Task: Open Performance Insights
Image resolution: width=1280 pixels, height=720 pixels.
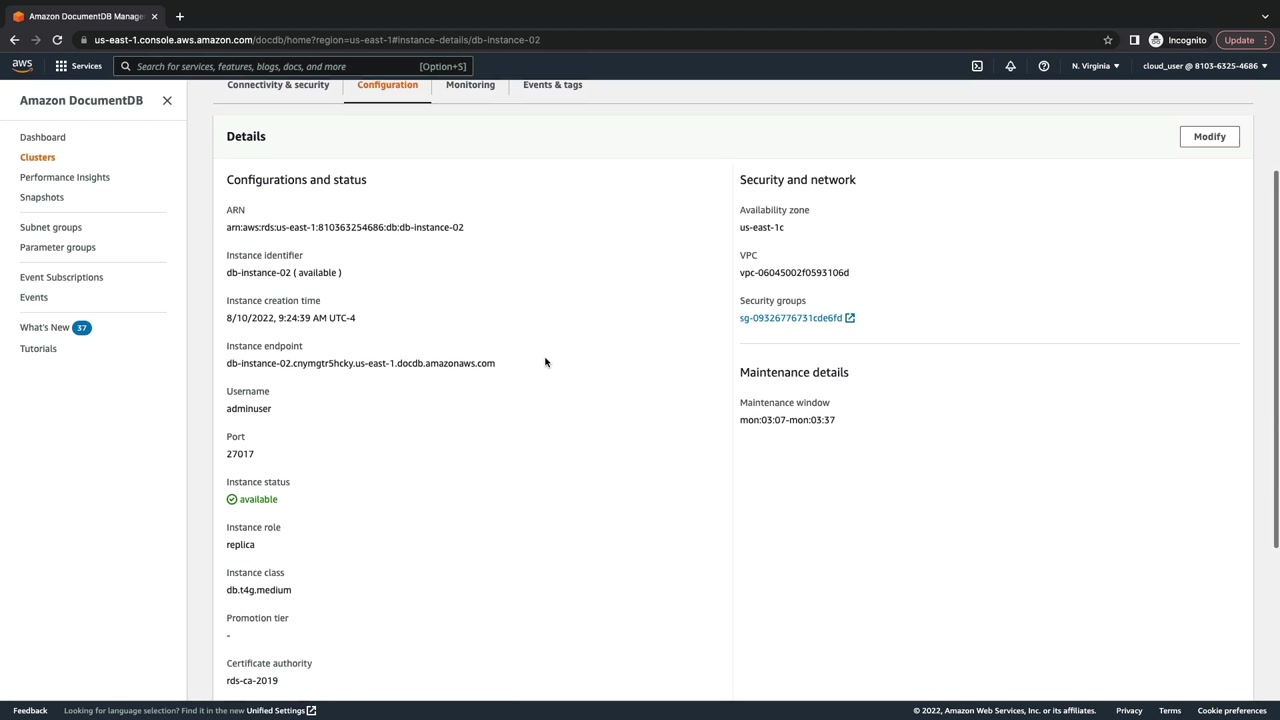Action: tap(65, 177)
